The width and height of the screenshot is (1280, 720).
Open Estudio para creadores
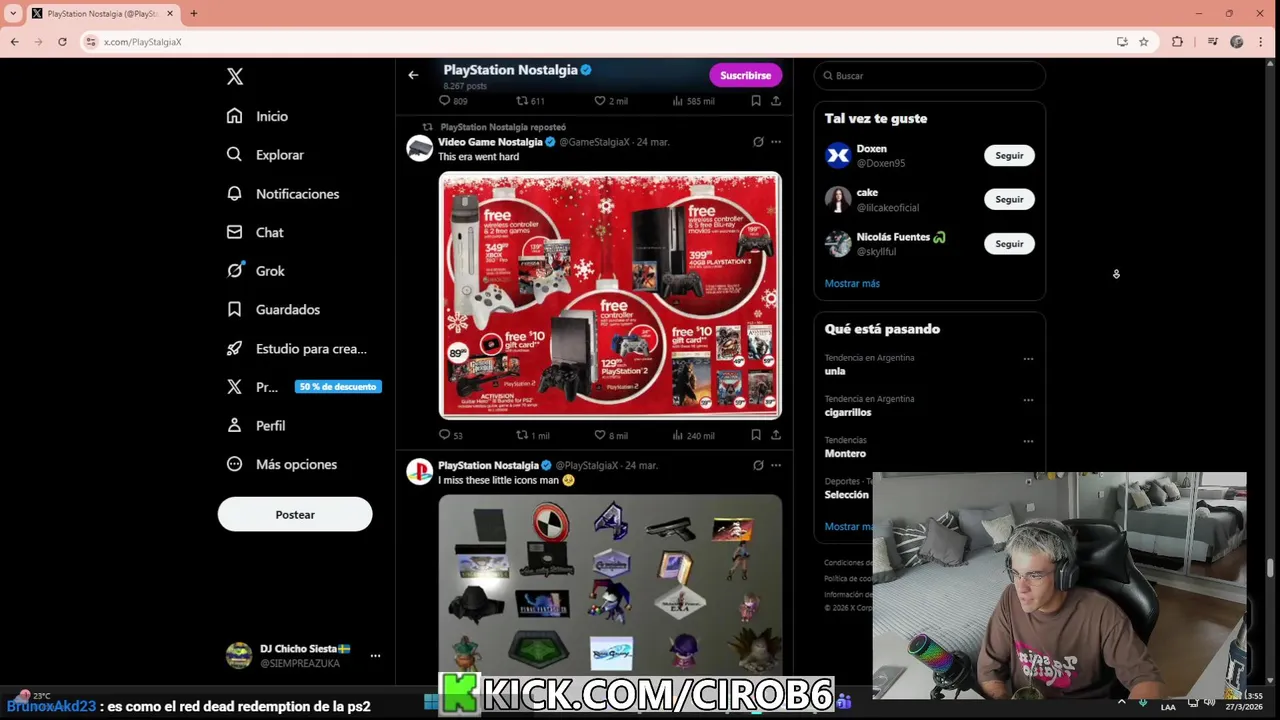click(297, 348)
